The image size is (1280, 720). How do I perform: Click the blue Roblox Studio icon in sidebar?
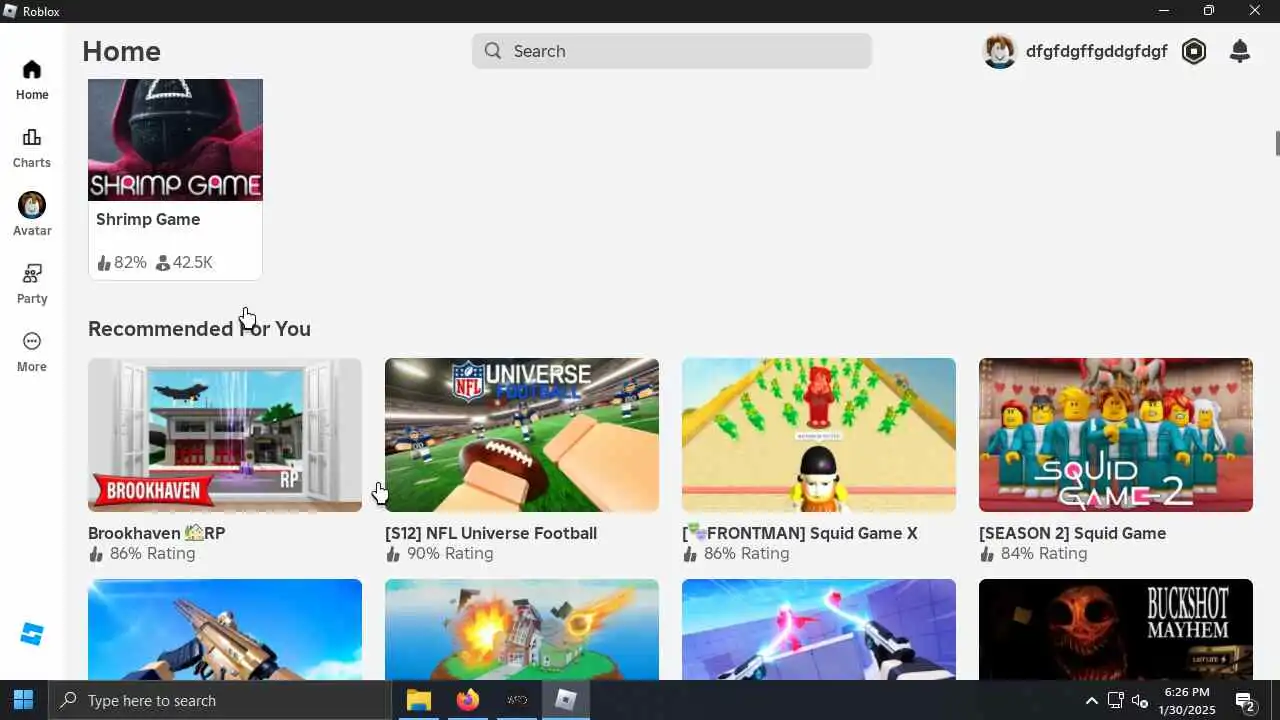coord(32,634)
